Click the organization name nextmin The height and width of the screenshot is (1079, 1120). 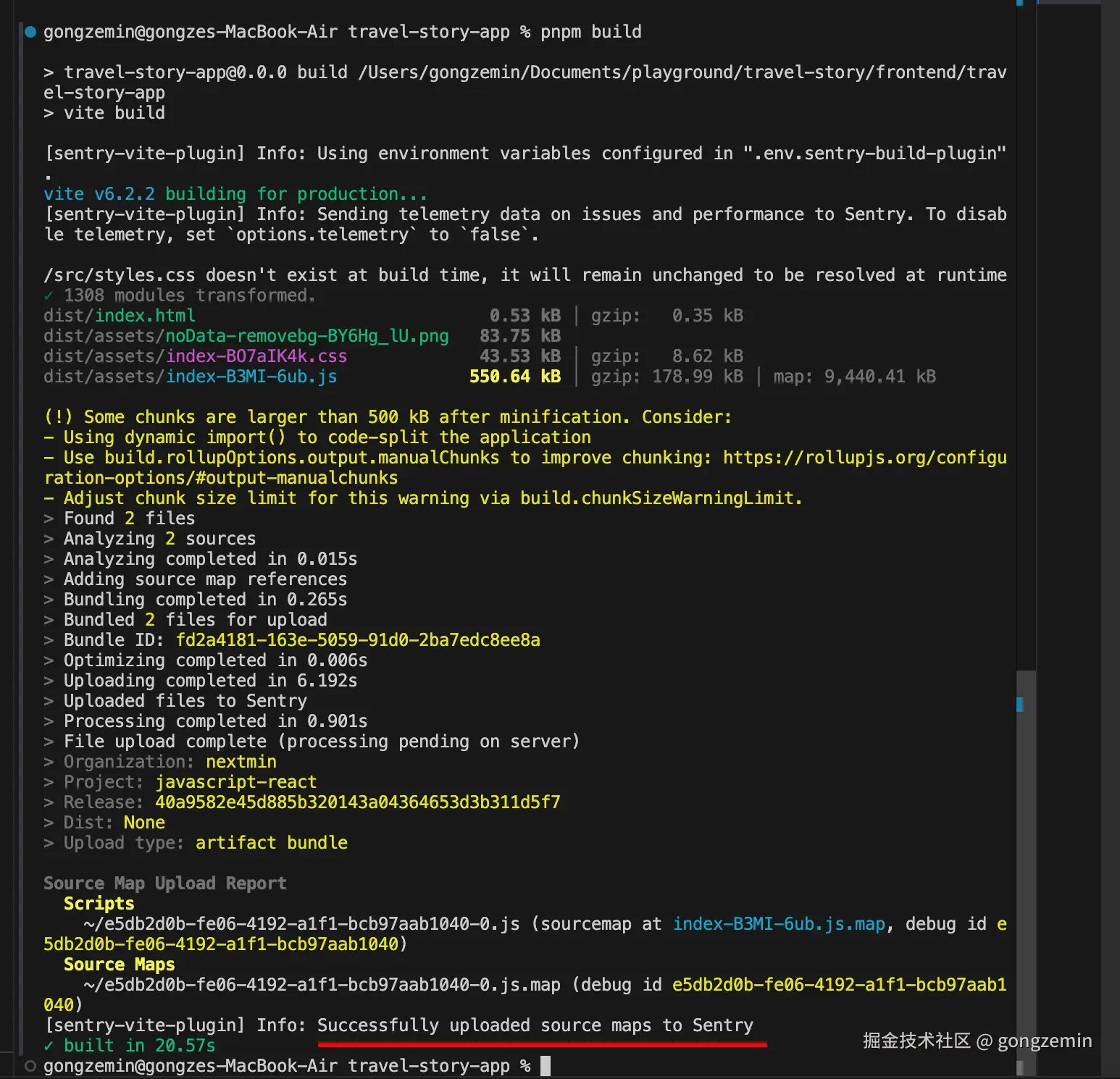[241, 762]
